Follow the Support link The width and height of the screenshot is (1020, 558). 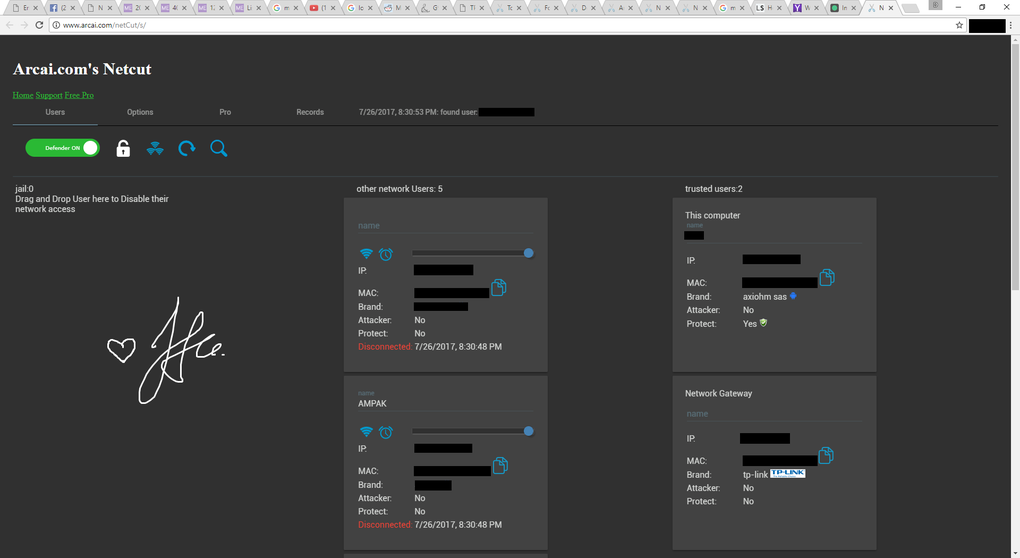[x=49, y=95]
